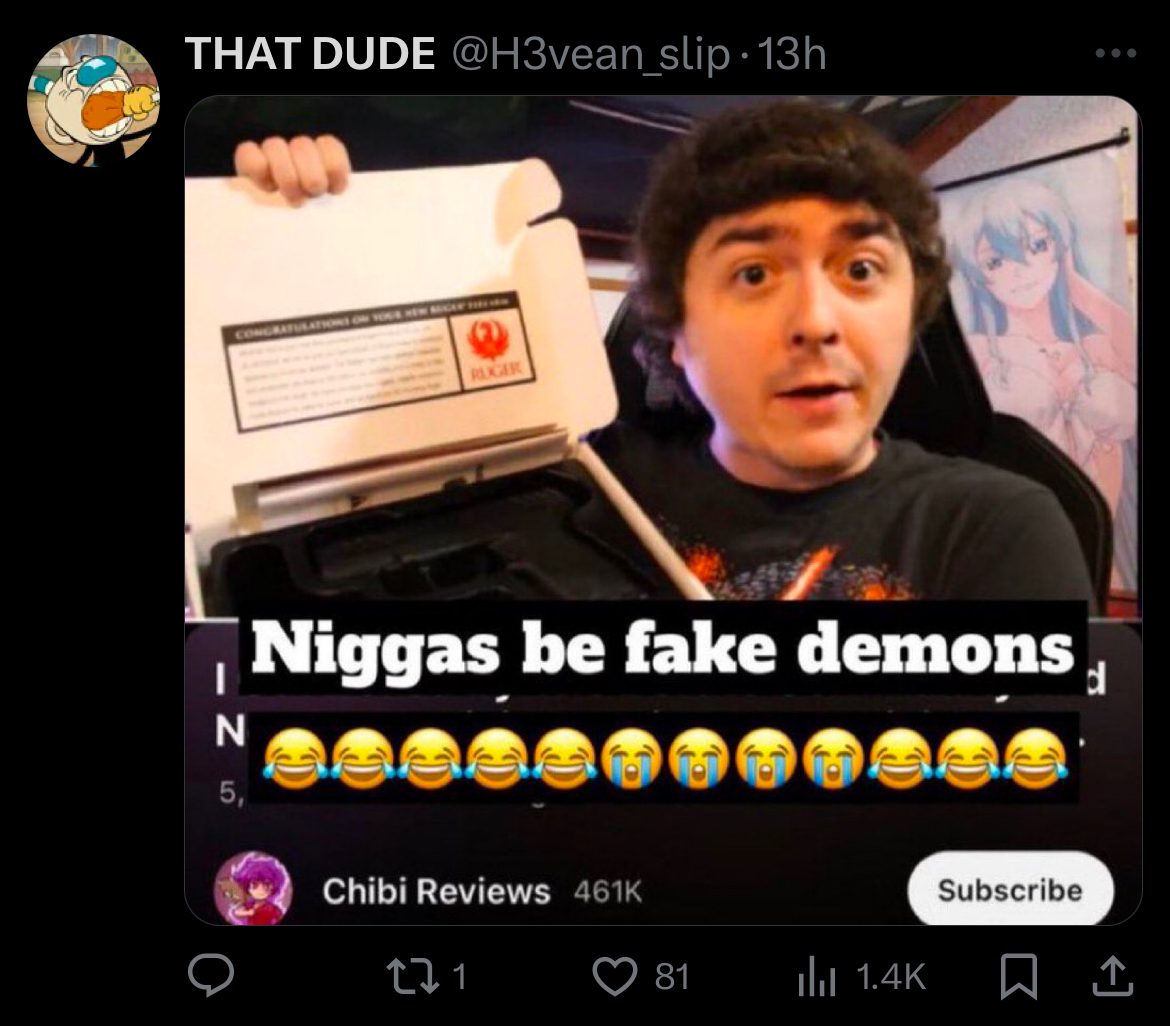This screenshot has height=1026, width=1170.
Task: Click the Chibi Reviews channel name
Action: 437,891
